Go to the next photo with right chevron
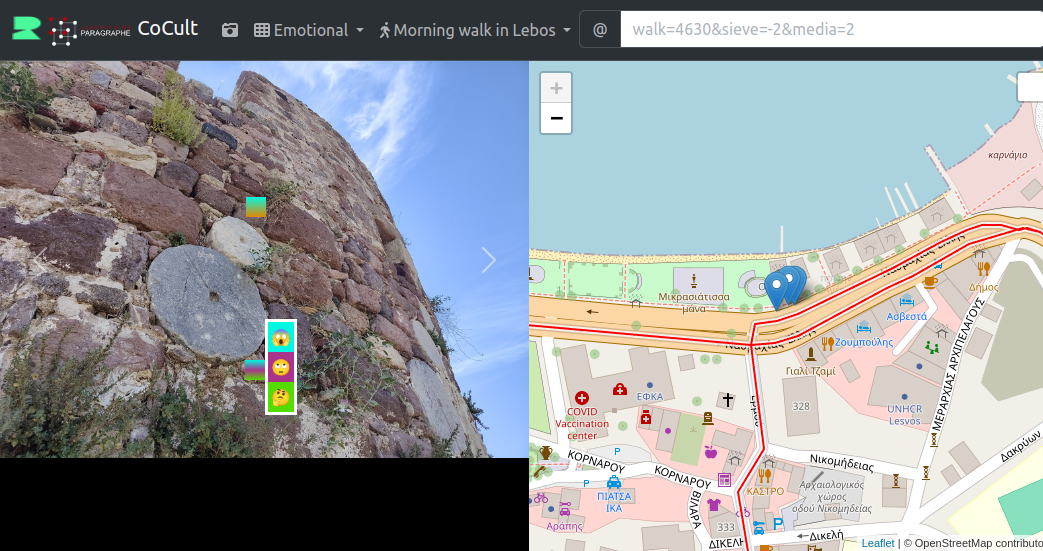The width and height of the screenshot is (1043, 551). point(488,260)
